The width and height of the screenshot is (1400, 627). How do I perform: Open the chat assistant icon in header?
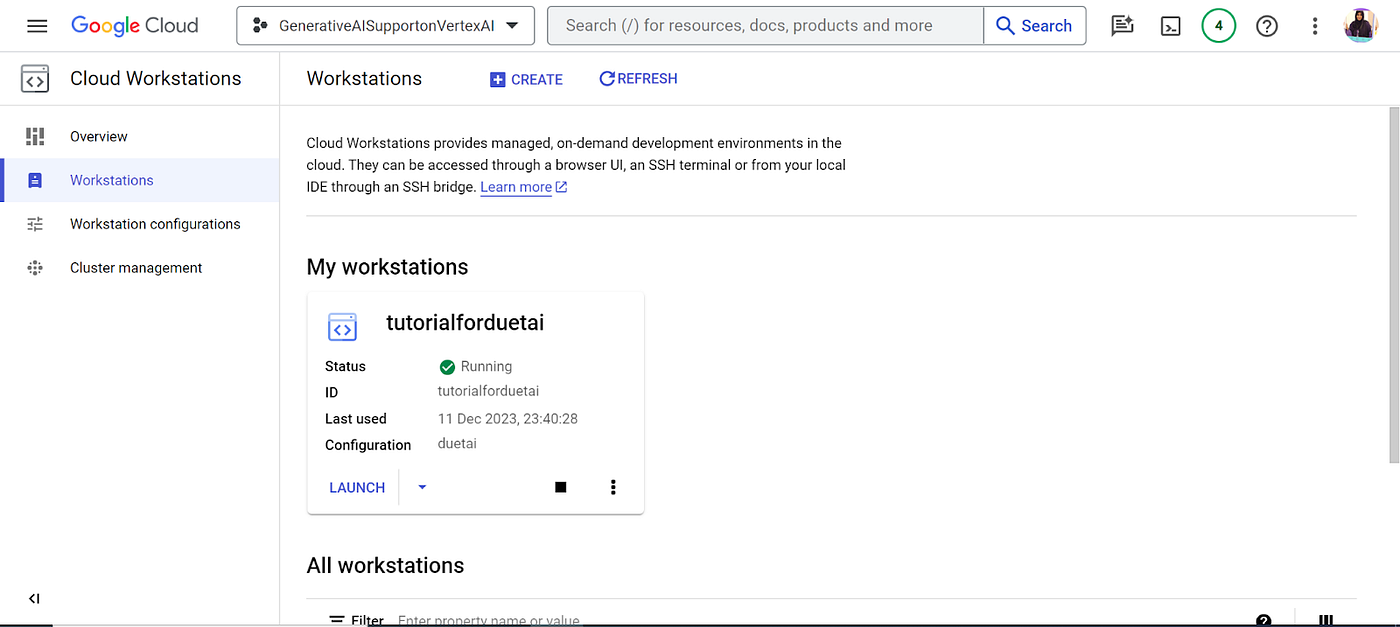pyautogui.click(x=1122, y=26)
